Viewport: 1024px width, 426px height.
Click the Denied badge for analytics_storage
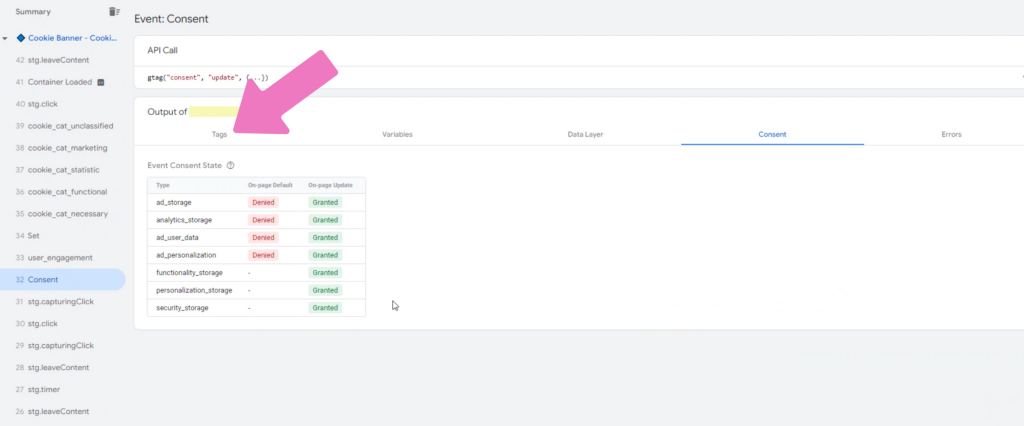264,220
